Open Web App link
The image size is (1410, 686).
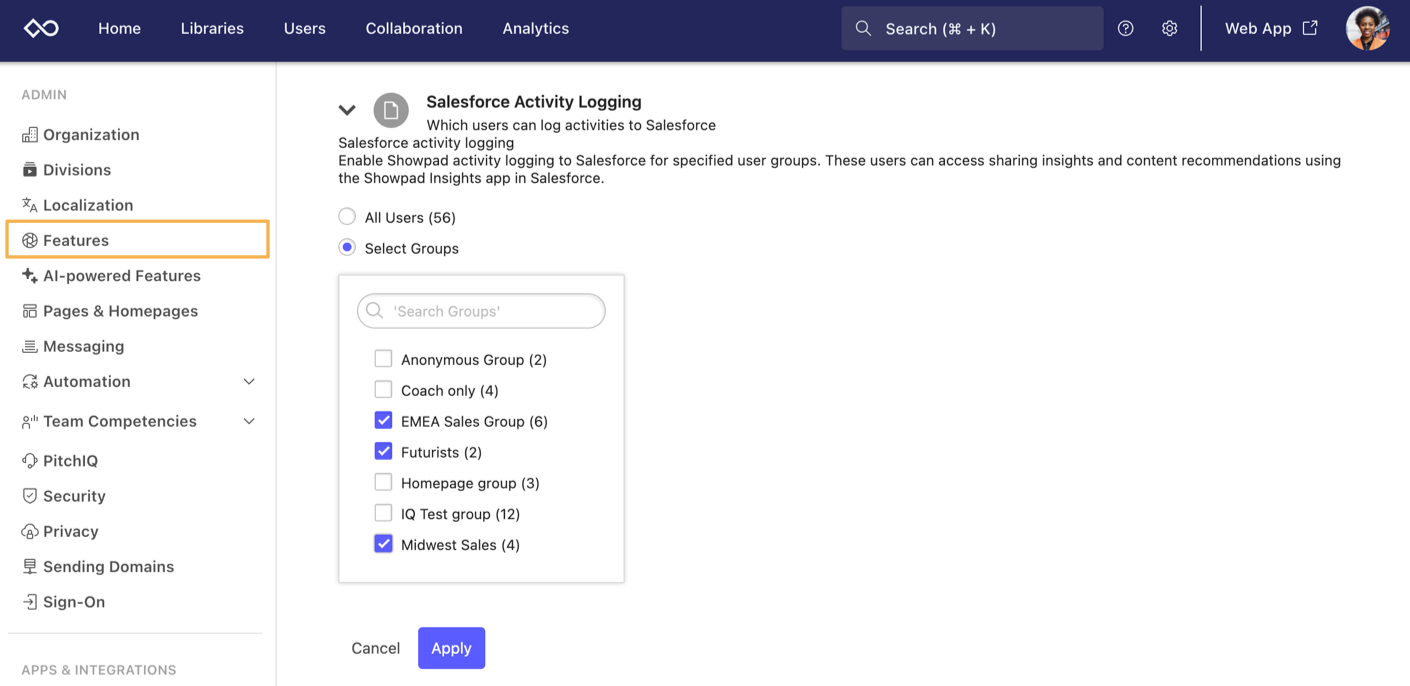click(1271, 28)
